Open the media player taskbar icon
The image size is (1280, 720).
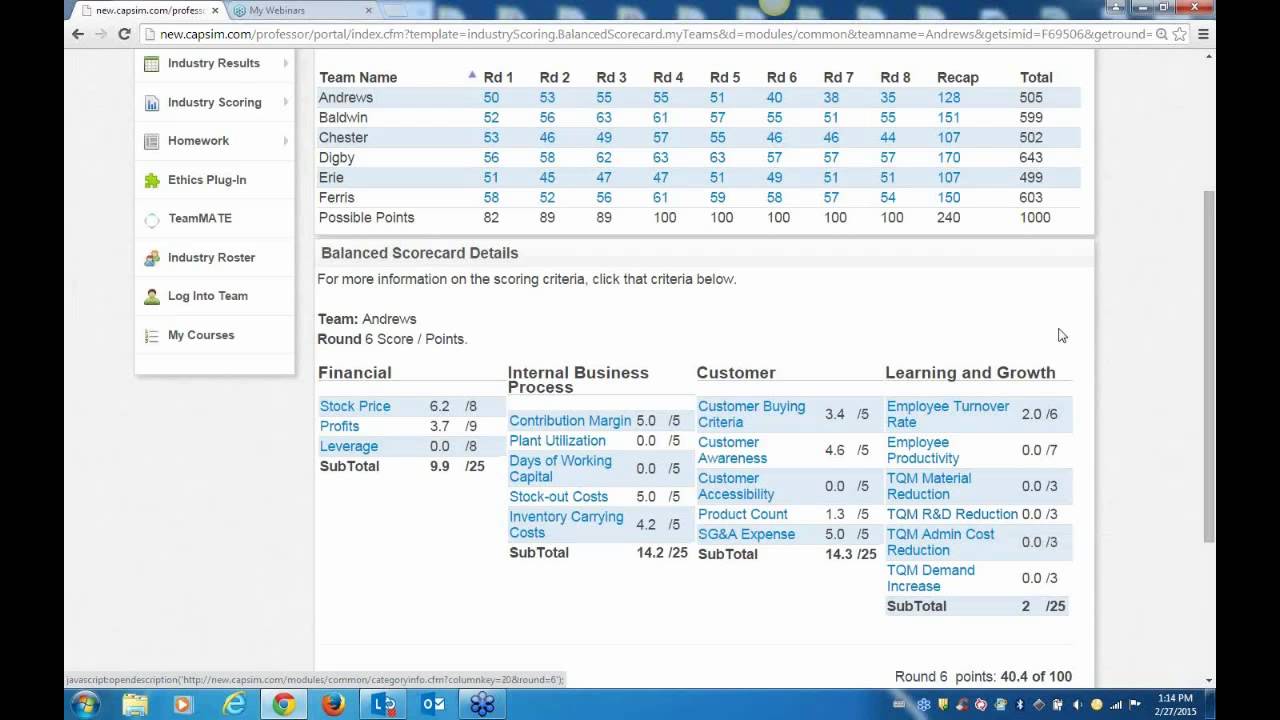[182, 704]
